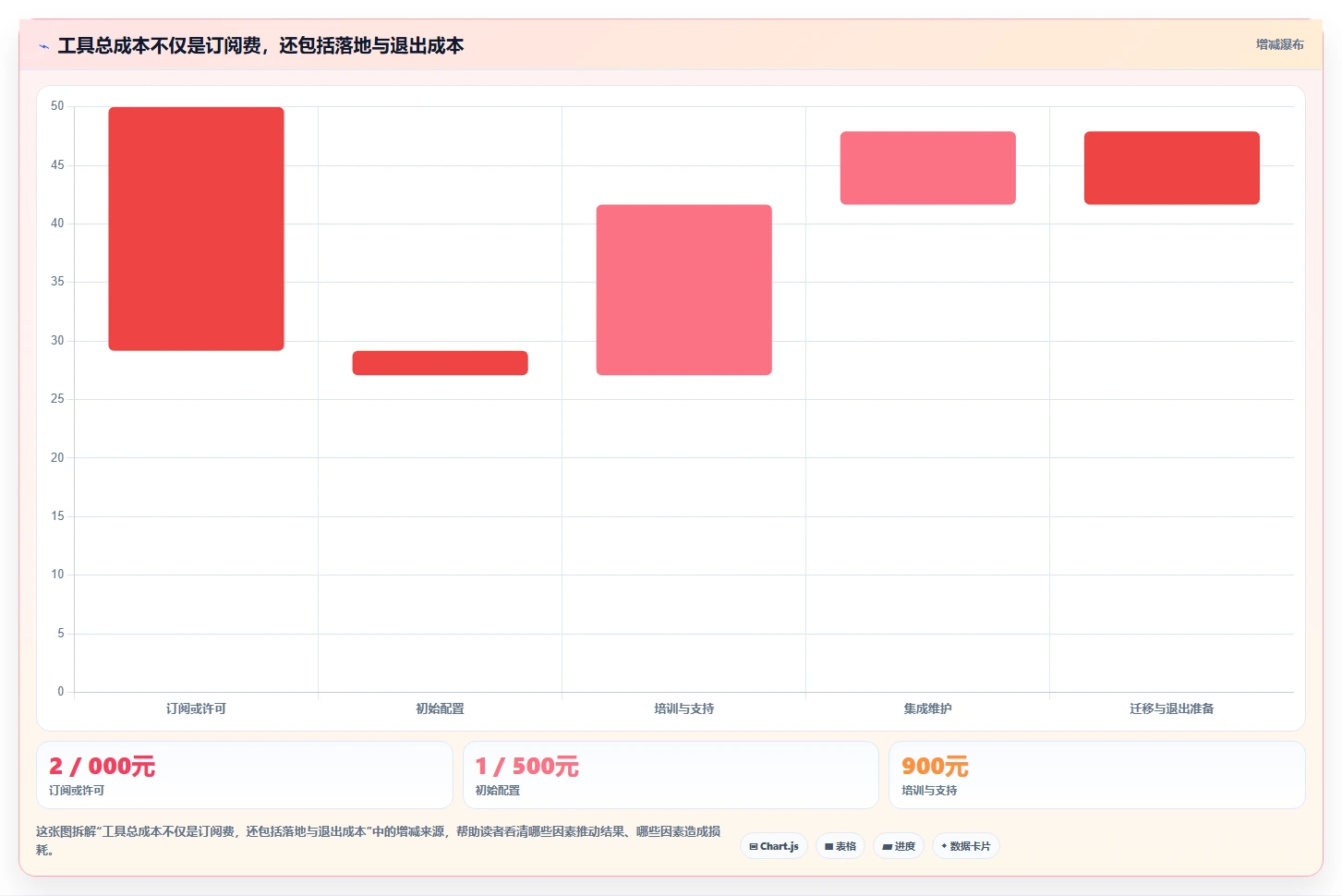Click the 增减瀑布 label in the header
Screen dimensions: 1342x896
[x=1279, y=44]
